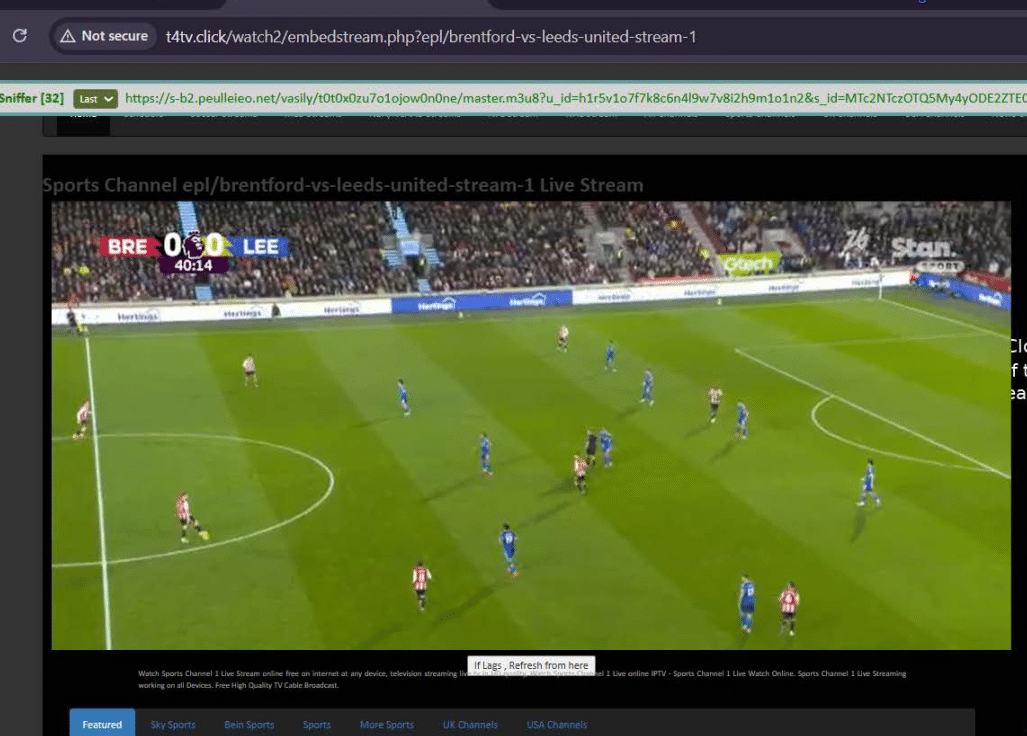Expand the Last dropdown in the Sniffer bar

(96, 99)
